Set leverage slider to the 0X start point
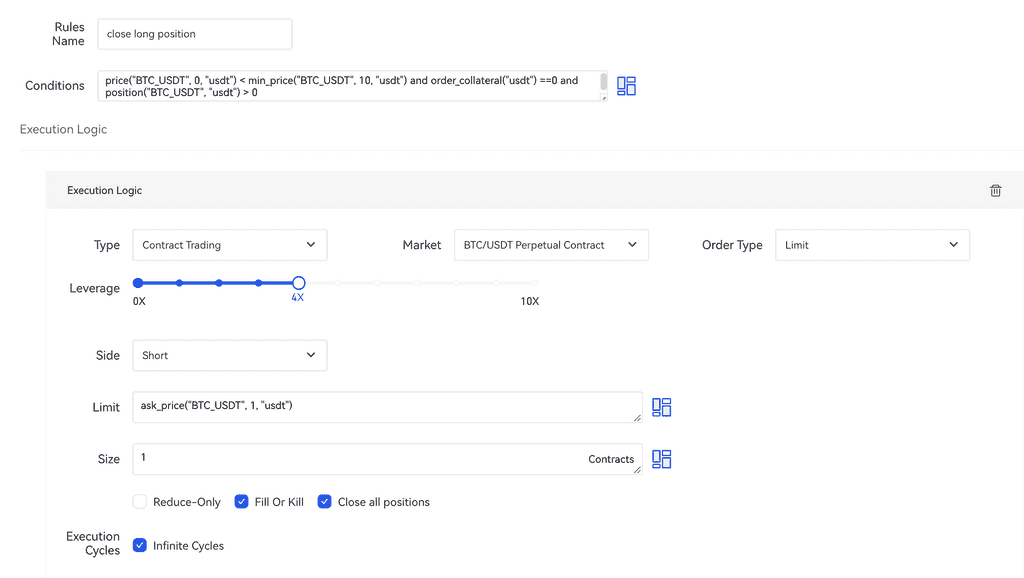 [x=138, y=283]
